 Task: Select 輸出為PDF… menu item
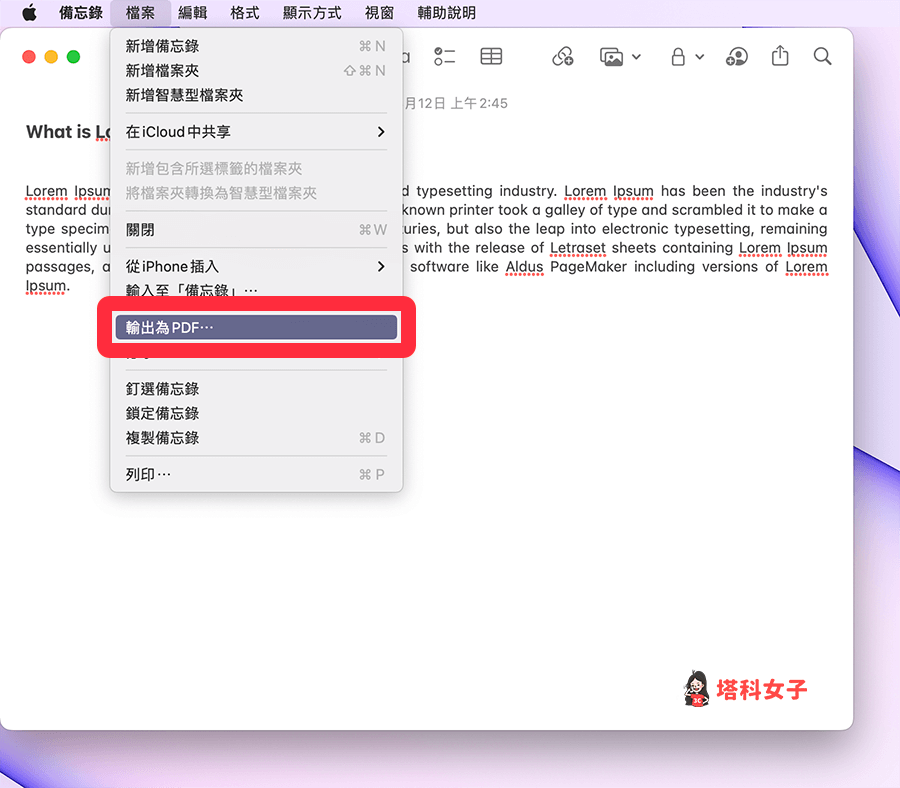(x=256, y=328)
